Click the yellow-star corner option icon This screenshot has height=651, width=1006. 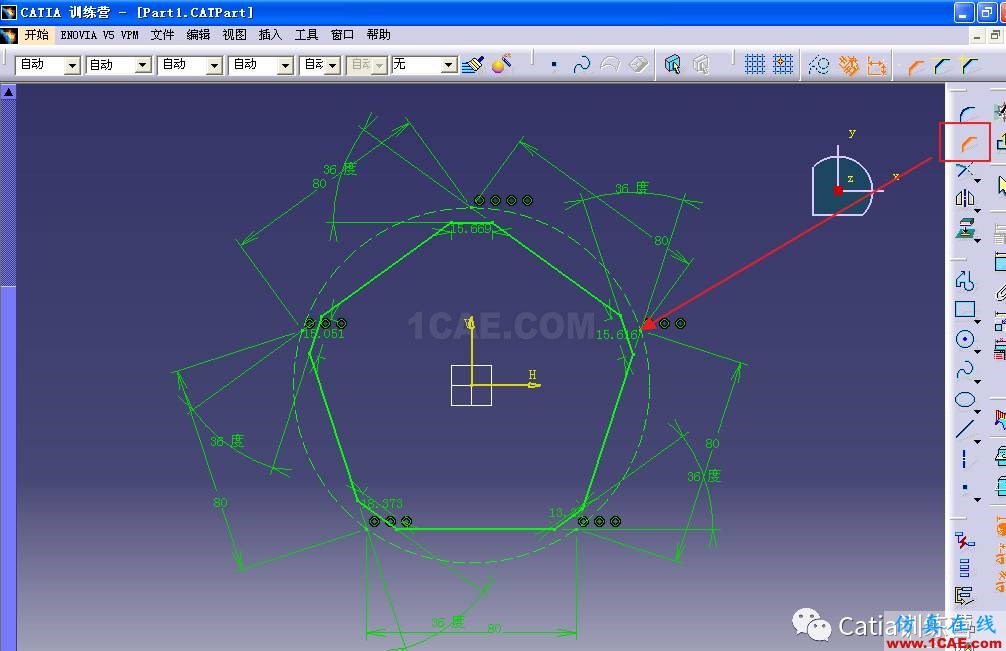969,64
